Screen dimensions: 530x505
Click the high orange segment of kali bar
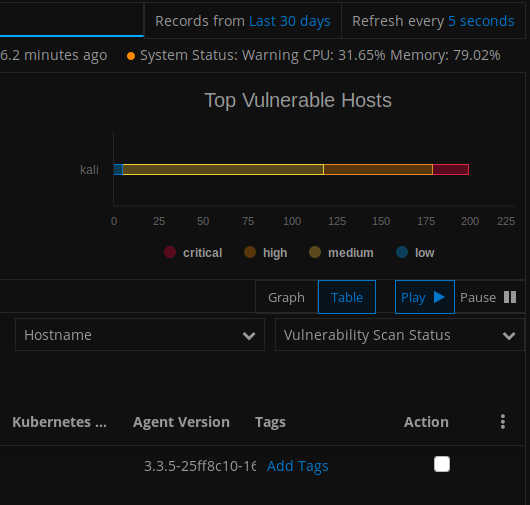click(378, 169)
